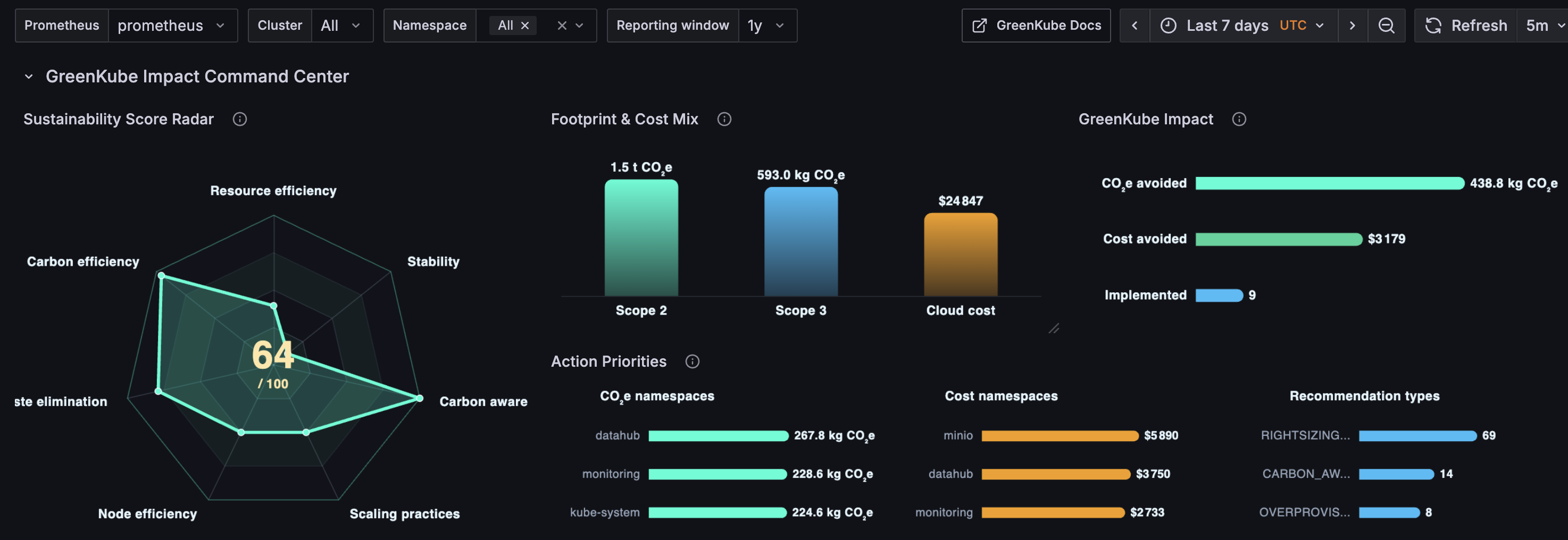This screenshot has height=540, width=1568.
Task: Open the Cluster All dropdown
Action: click(342, 26)
